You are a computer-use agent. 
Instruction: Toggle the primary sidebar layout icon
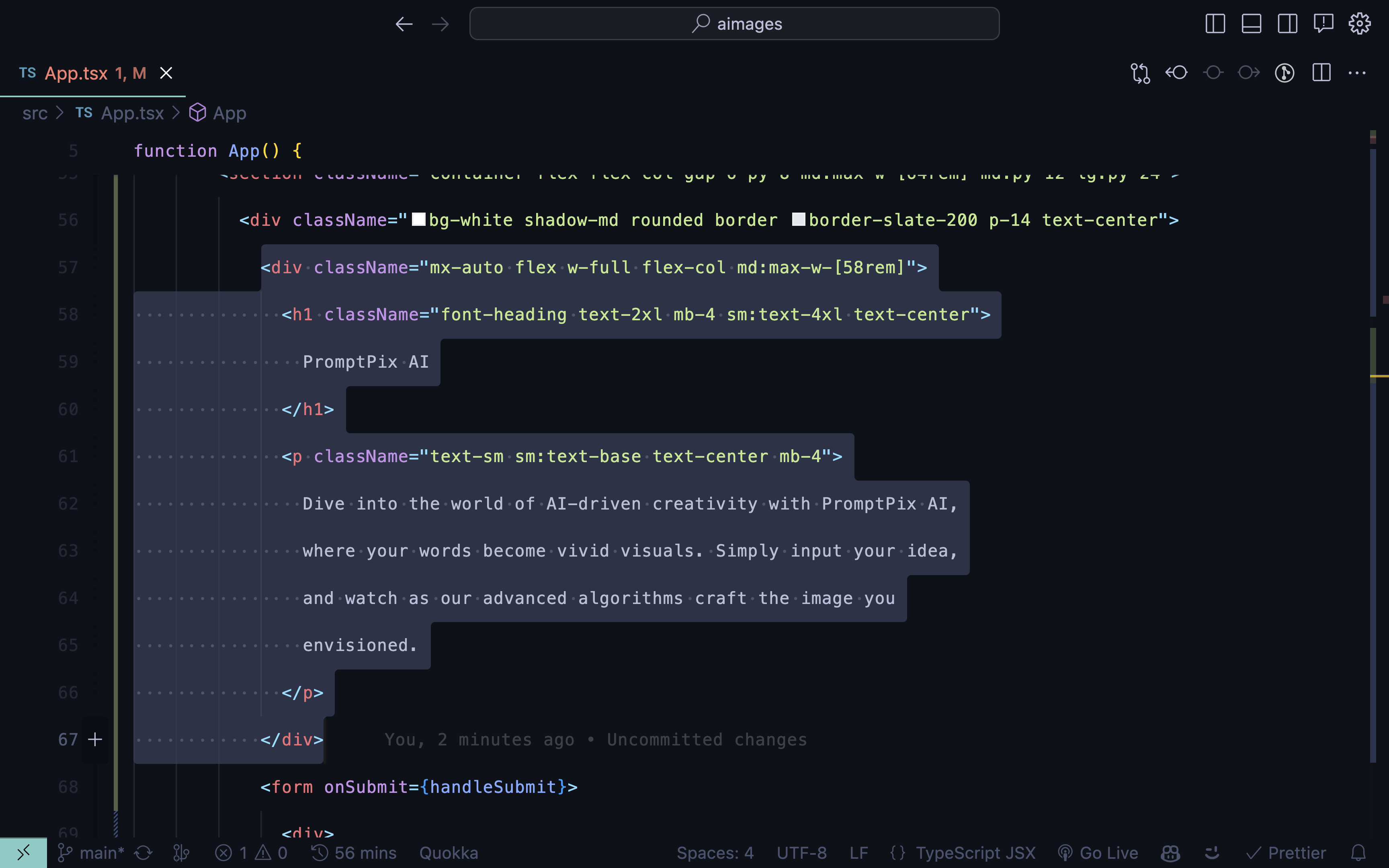click(x=1215, y=24)
